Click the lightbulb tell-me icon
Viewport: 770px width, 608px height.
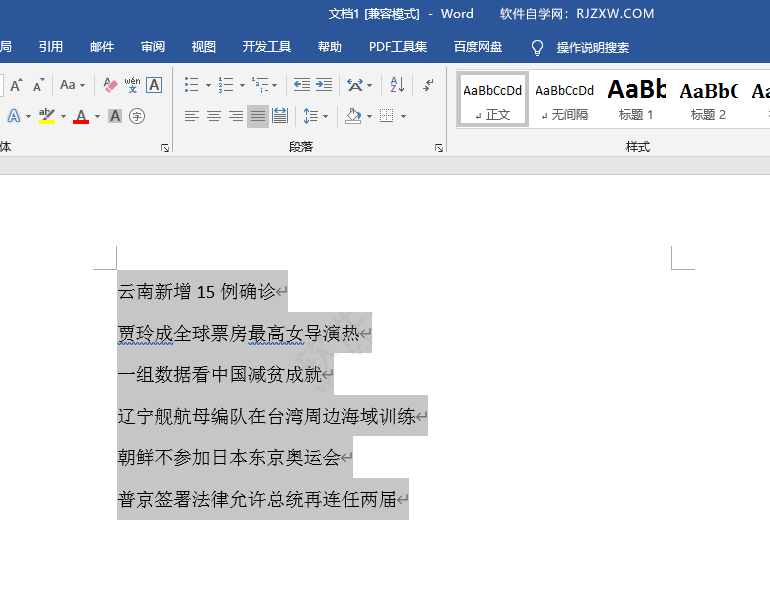tap(537, 48)
